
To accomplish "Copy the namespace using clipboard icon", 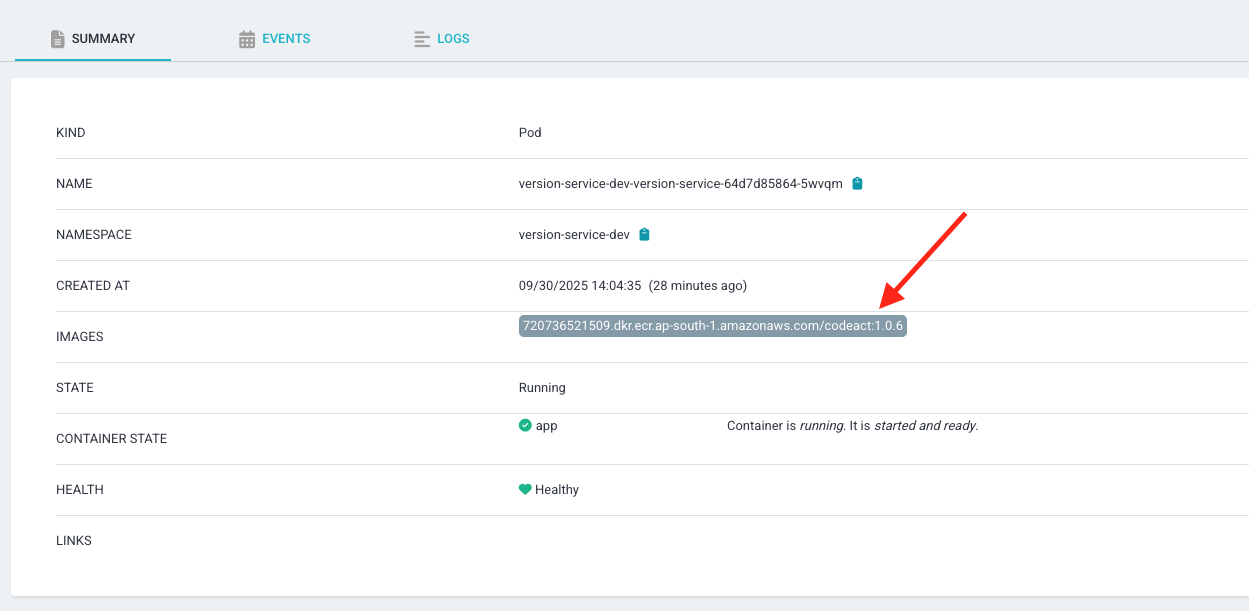I will (x=644, y=235).
